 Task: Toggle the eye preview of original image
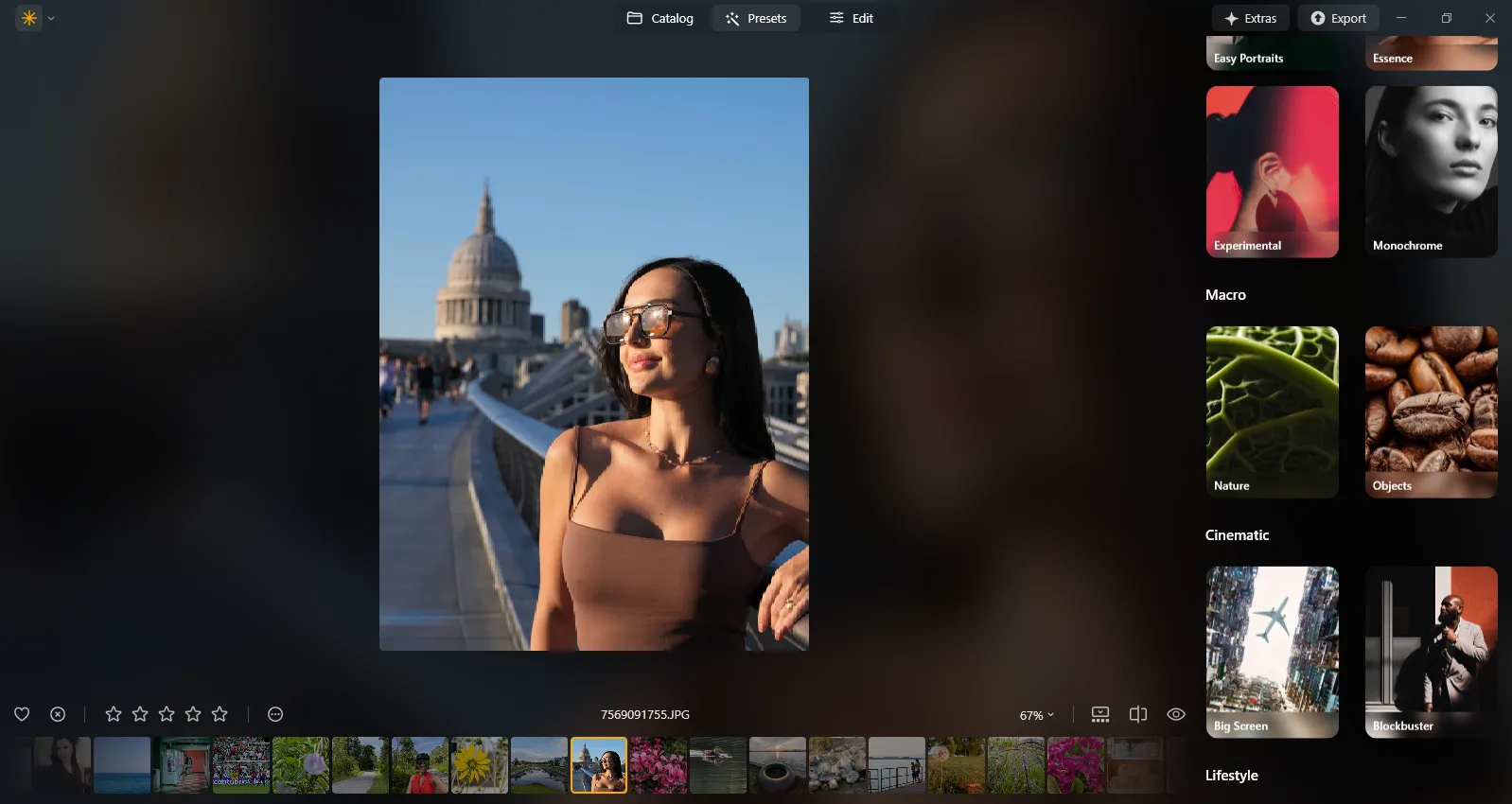click(1176, 714)
